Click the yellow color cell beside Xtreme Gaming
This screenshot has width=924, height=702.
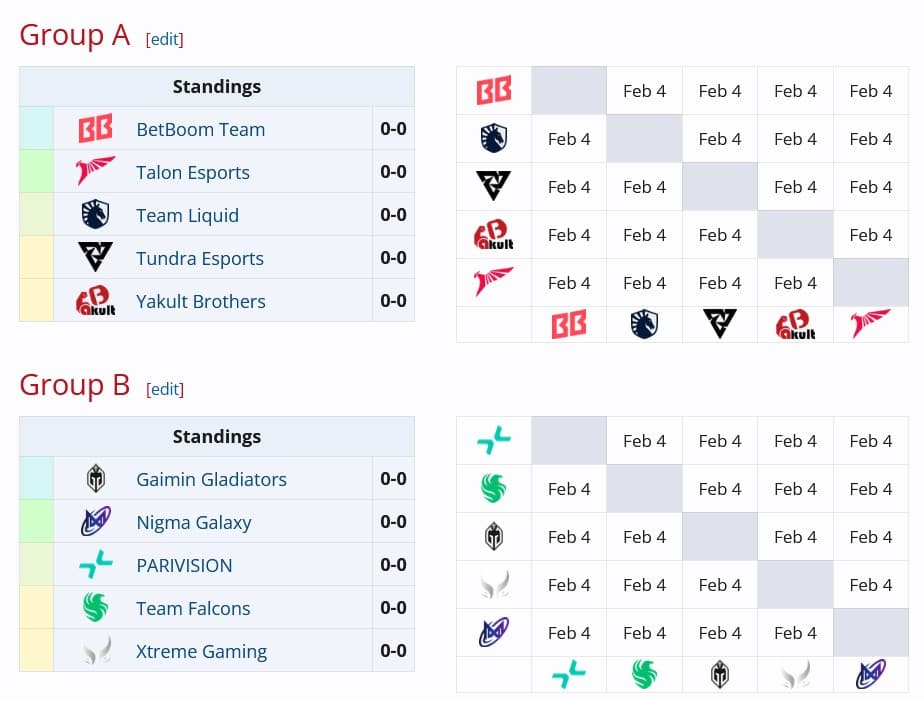click(x=36, y=651)
